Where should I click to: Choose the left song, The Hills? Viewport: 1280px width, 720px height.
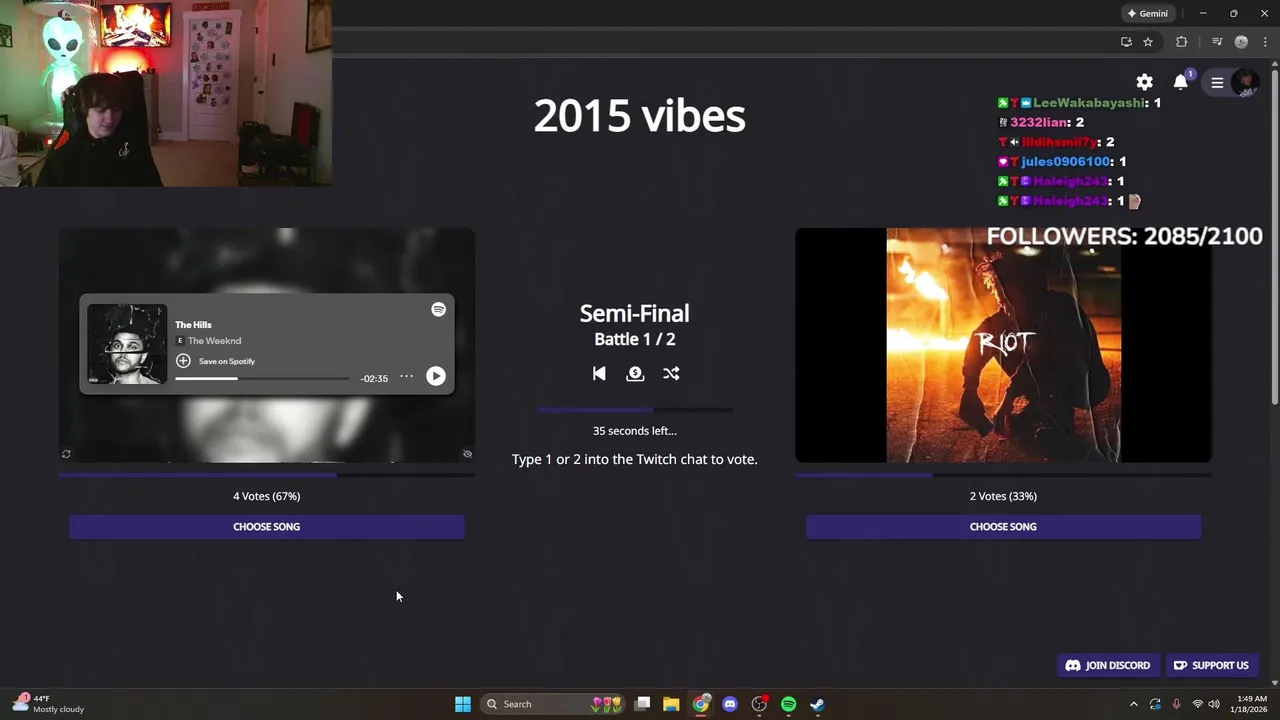(266, 527)
